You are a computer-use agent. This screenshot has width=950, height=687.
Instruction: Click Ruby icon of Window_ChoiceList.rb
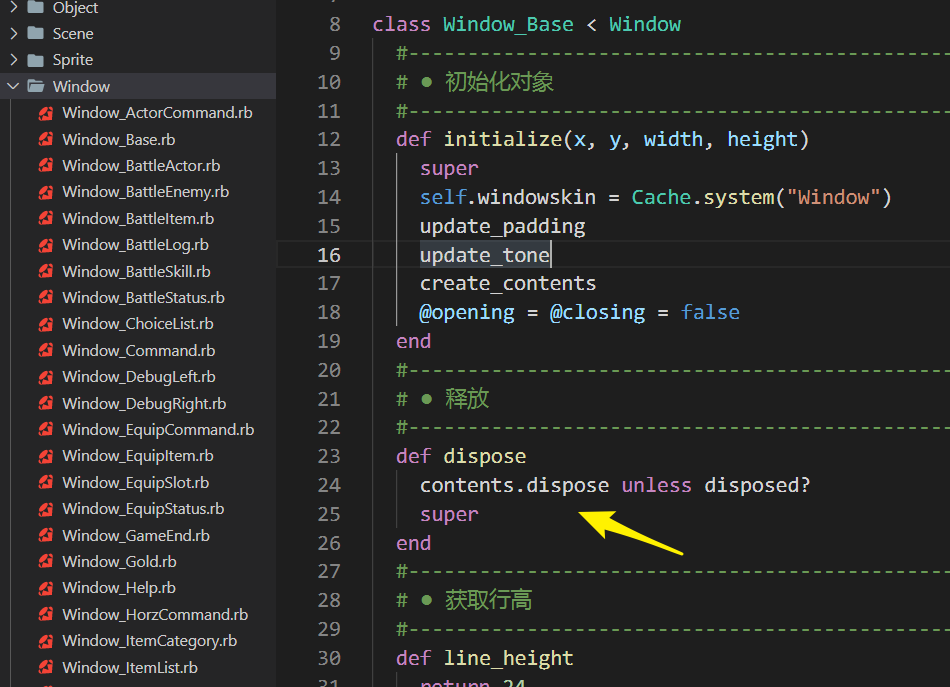point(46,324)
